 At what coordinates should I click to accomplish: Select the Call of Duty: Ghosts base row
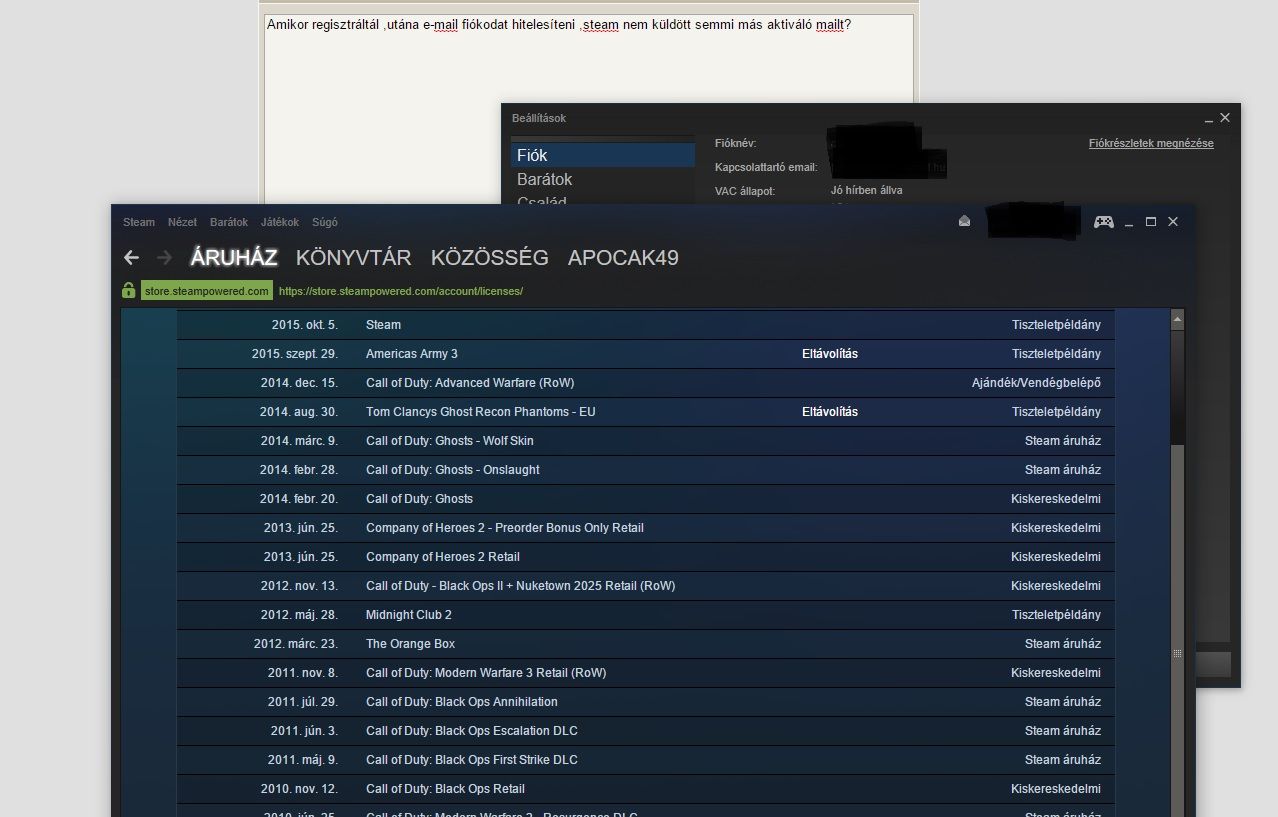(645, 499)
